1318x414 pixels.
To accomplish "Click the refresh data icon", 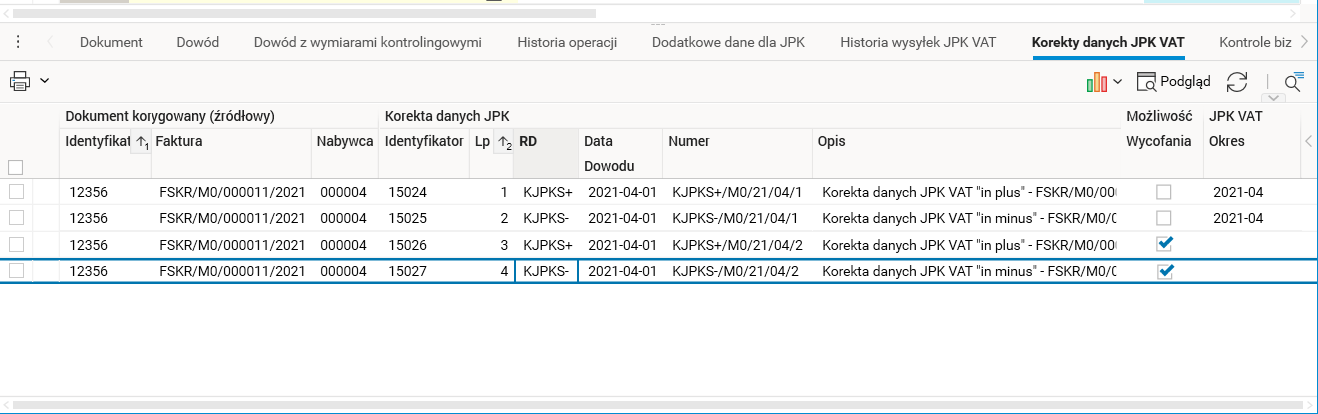I will [x=1237, y=82].
